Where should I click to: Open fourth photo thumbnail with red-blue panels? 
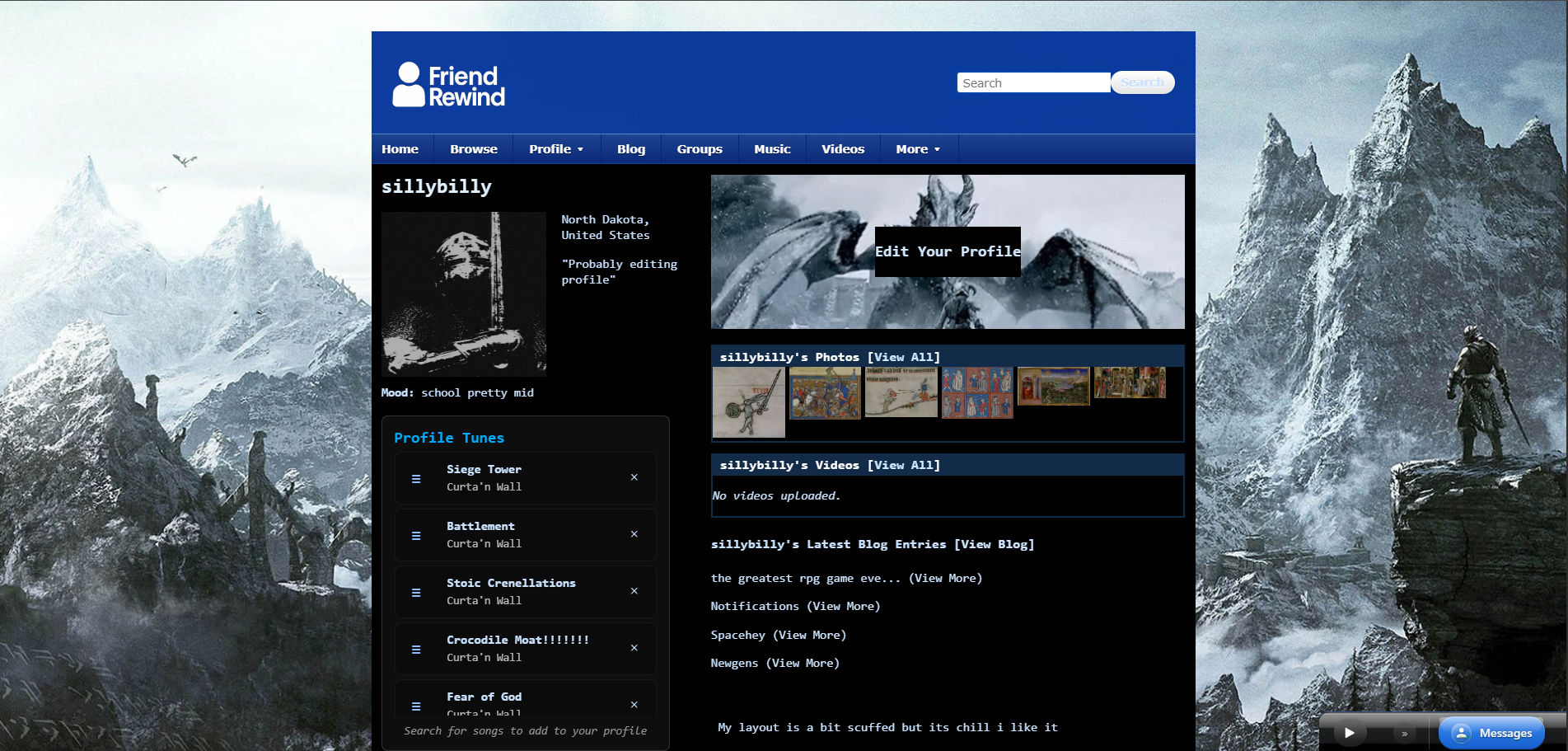click(x=977, y=392)
